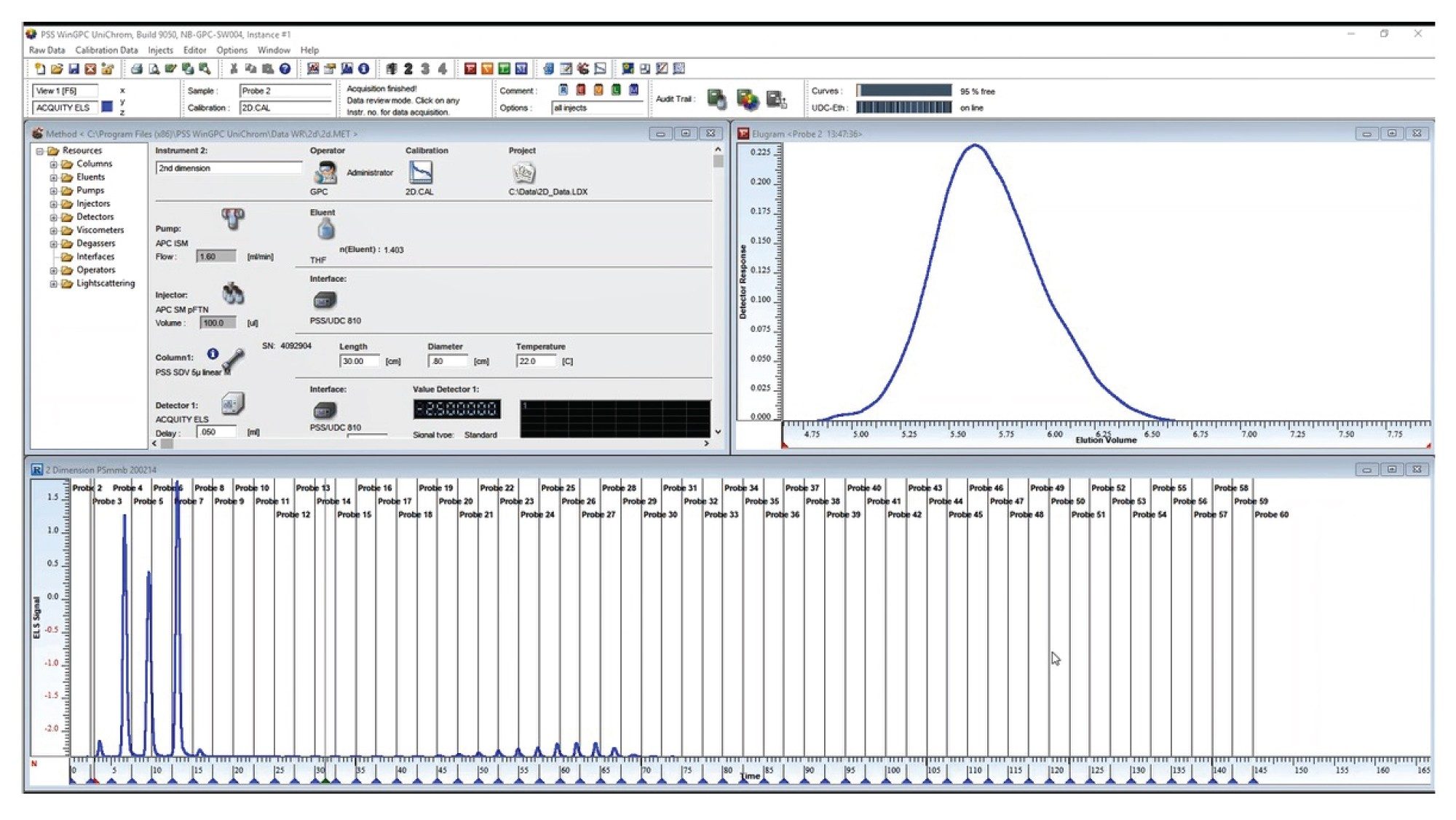Click the orange square toolbar icon
Screen dimensions: 1456x820
pyautogui.click(x=487, y=68)
